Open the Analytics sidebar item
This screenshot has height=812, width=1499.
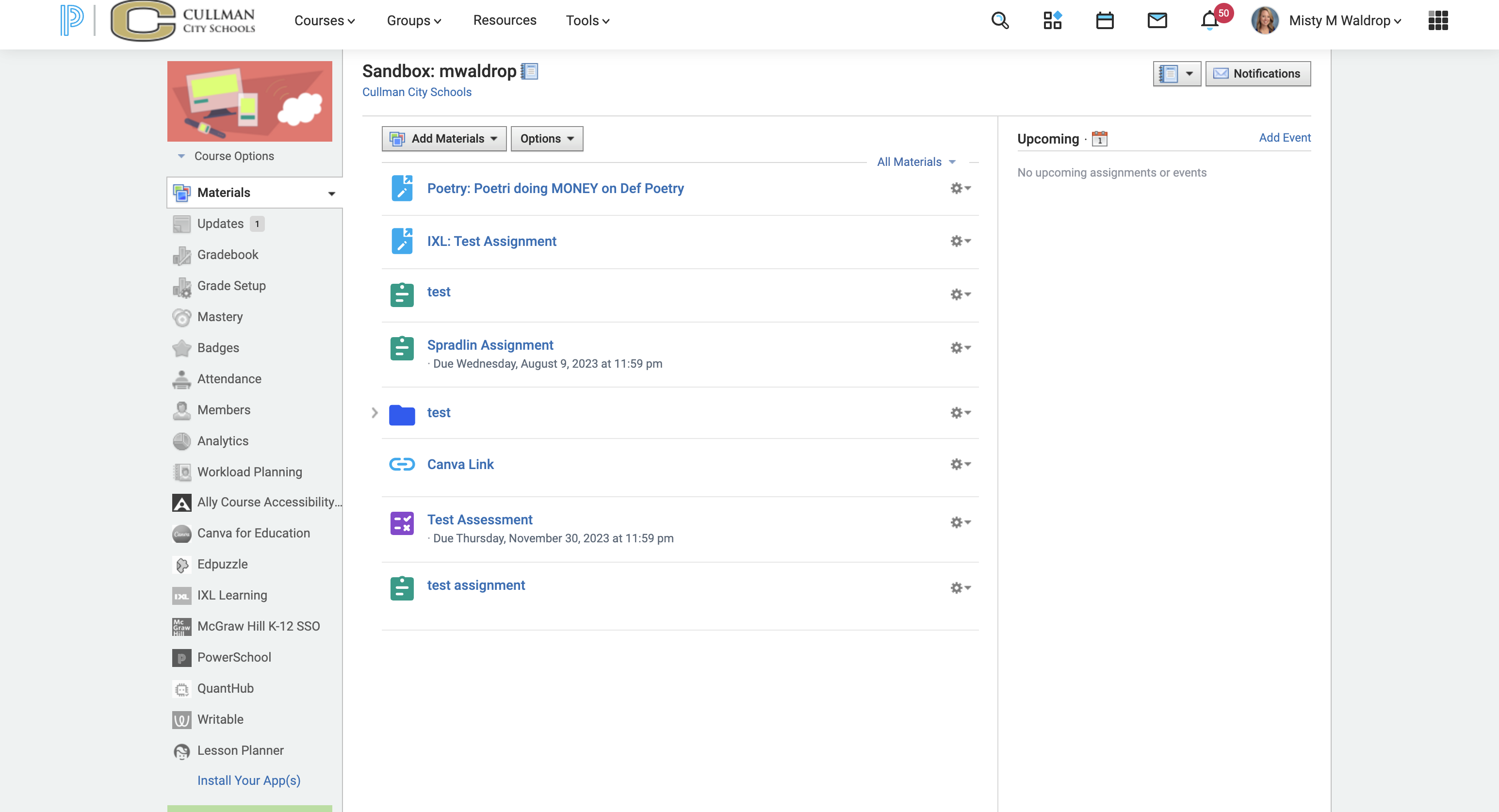pos(222,441)
